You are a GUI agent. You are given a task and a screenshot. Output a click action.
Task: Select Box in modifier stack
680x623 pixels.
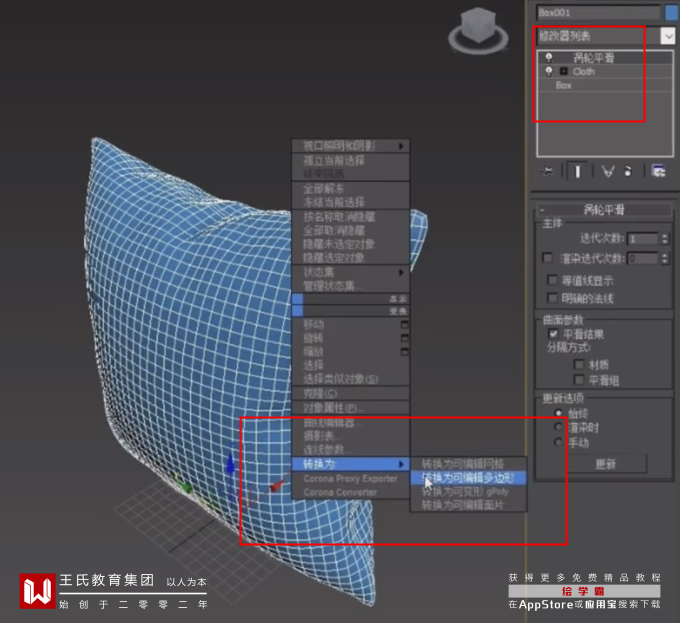tap(564, 85)
